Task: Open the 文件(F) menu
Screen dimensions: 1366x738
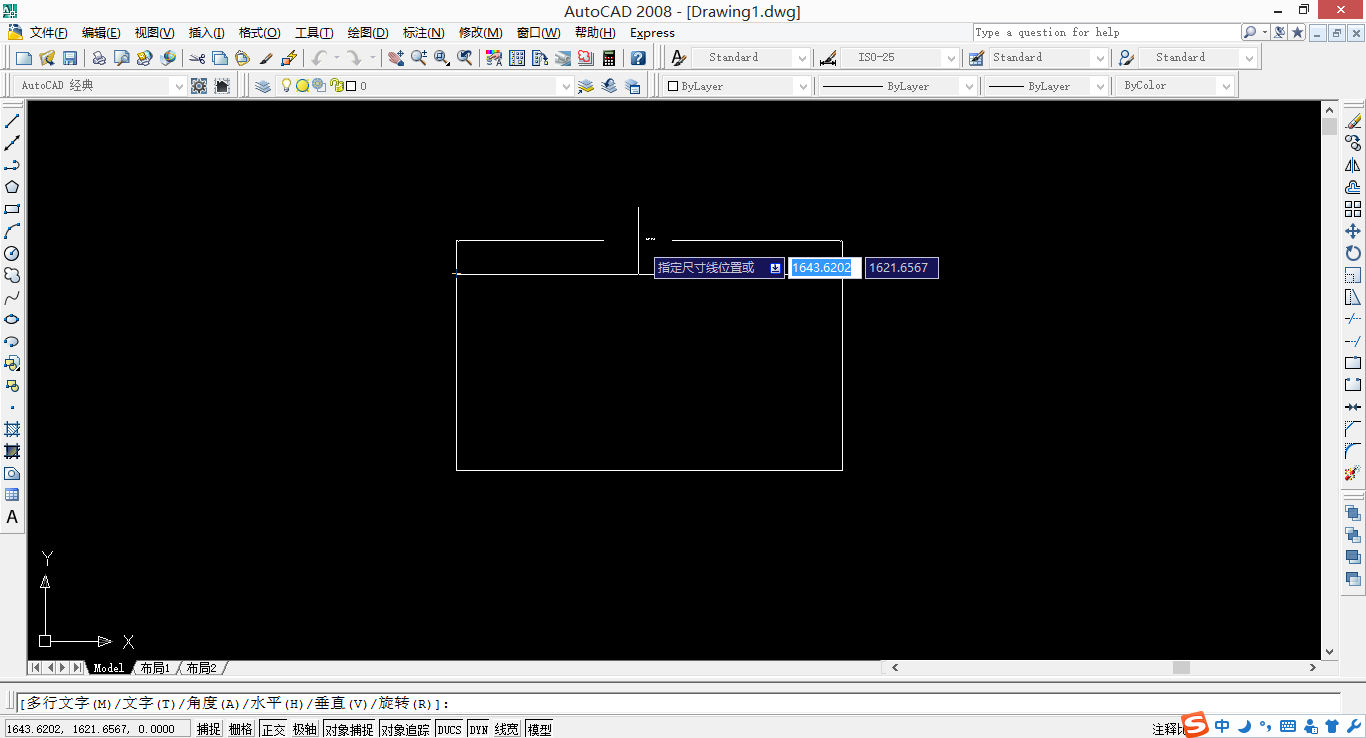Action: (x=49, y=33)
